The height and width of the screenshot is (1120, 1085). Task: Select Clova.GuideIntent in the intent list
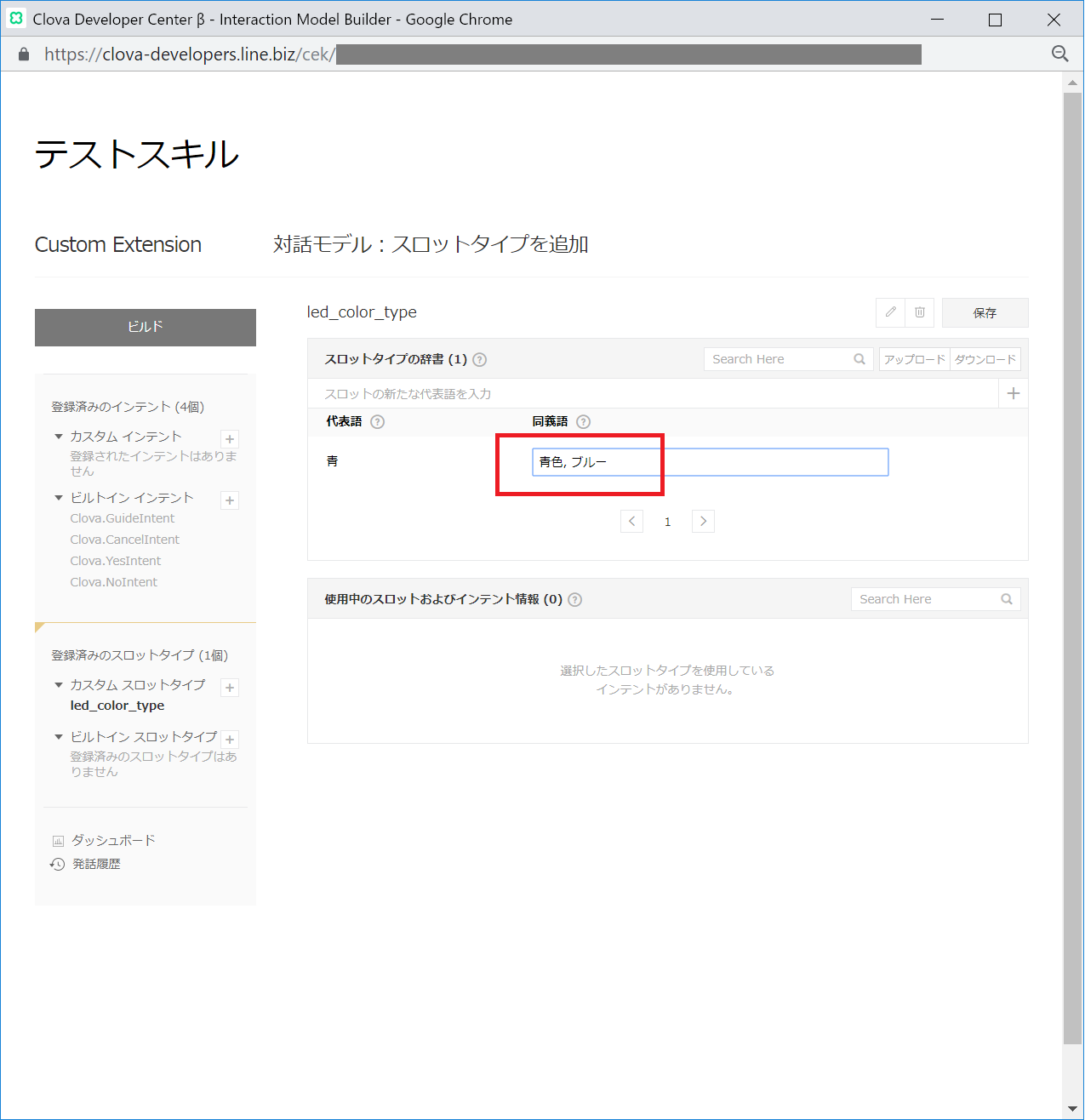[x=123, y=518]
